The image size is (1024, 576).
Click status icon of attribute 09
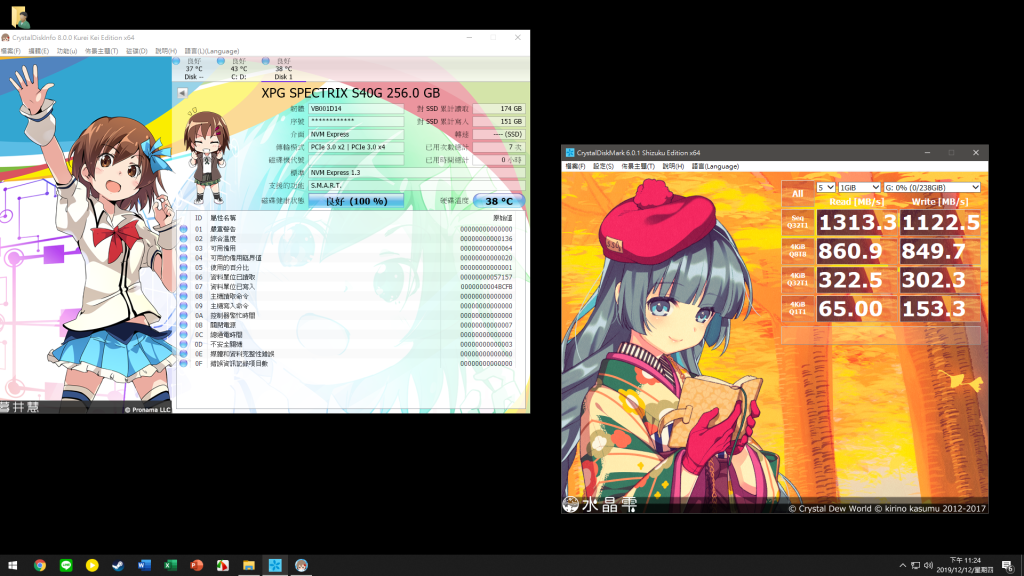(184, 306)
